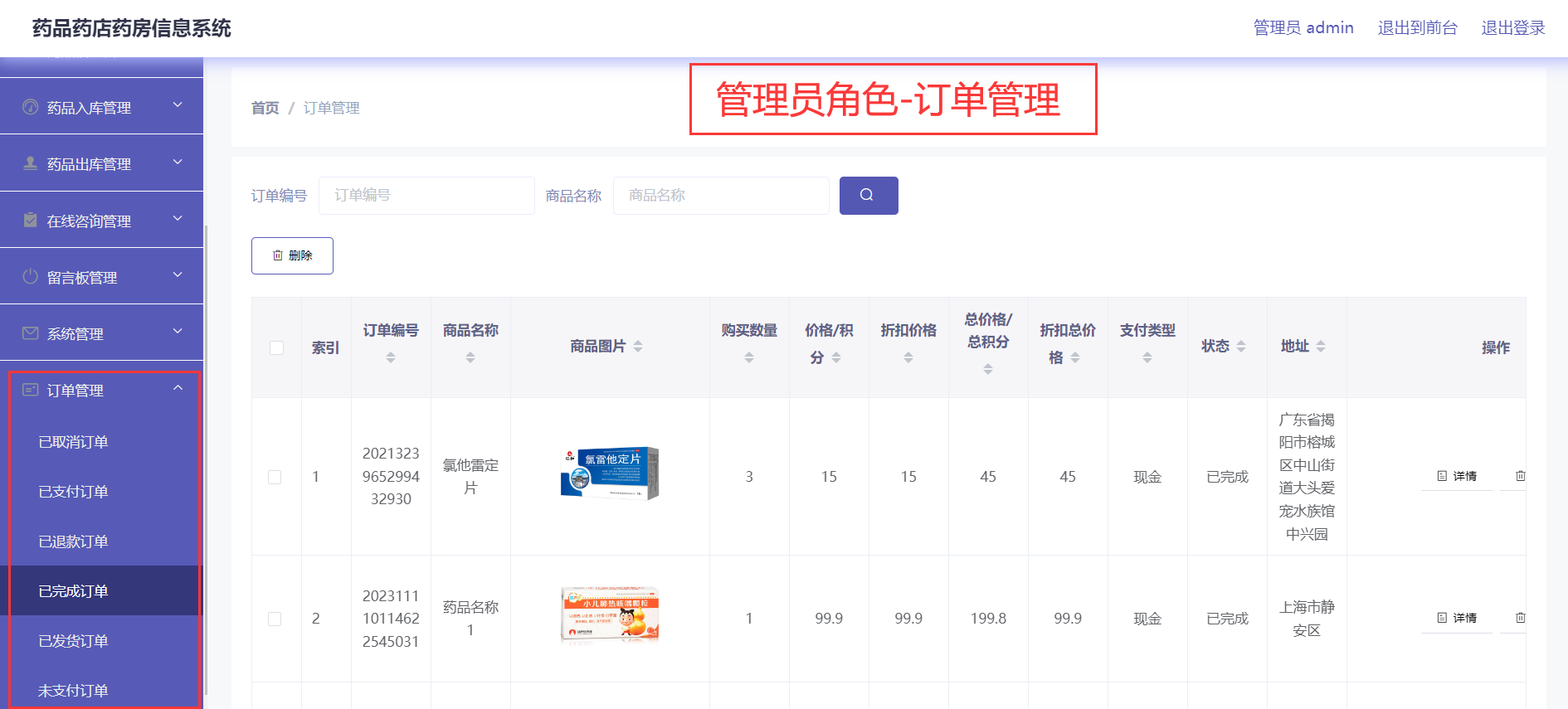Sort by 折扣总价格 column arrows
The width and height of the screenshot is (1568, 709).
1075,357
